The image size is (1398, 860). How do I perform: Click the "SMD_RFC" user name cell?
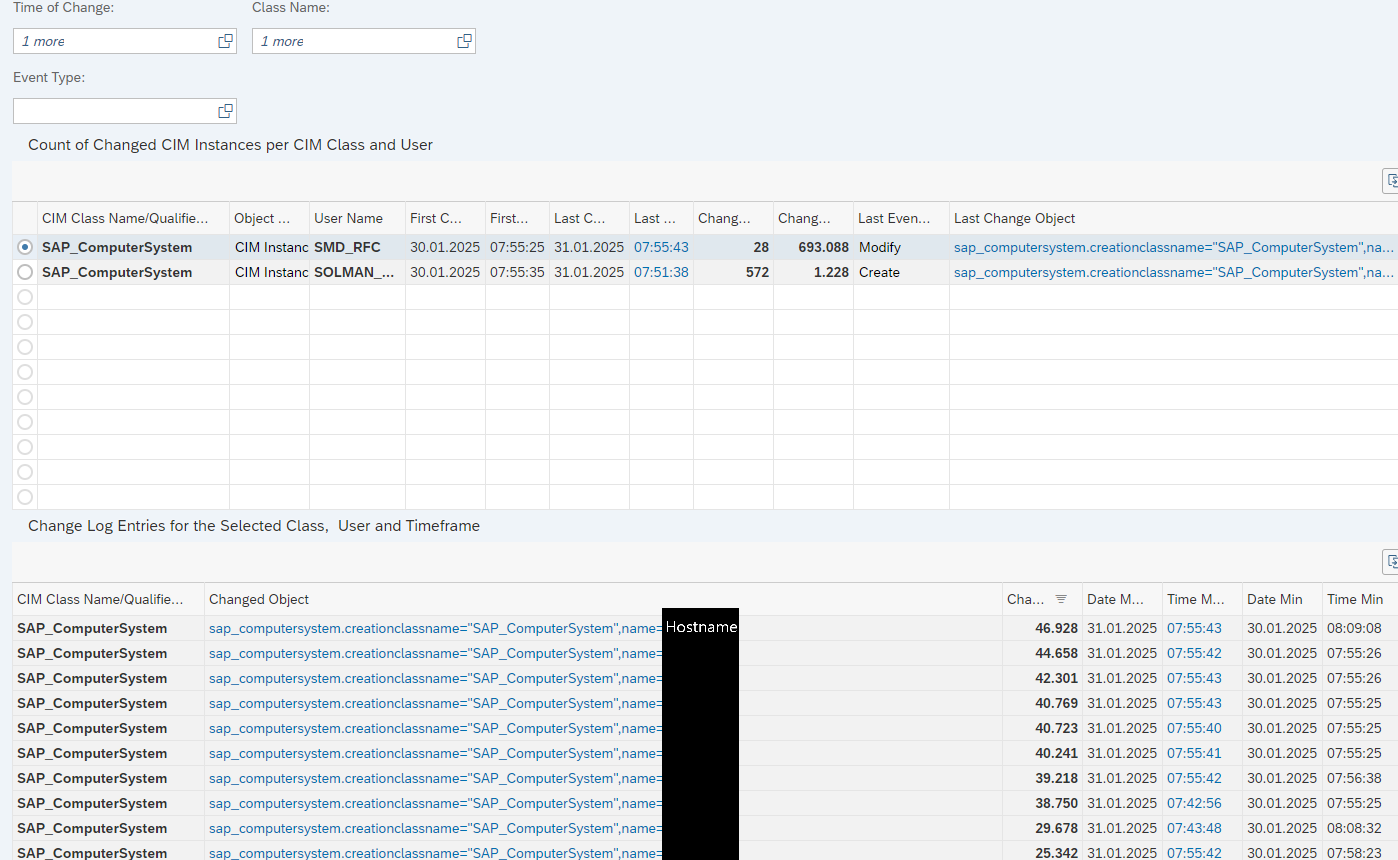tap(357, 247)
